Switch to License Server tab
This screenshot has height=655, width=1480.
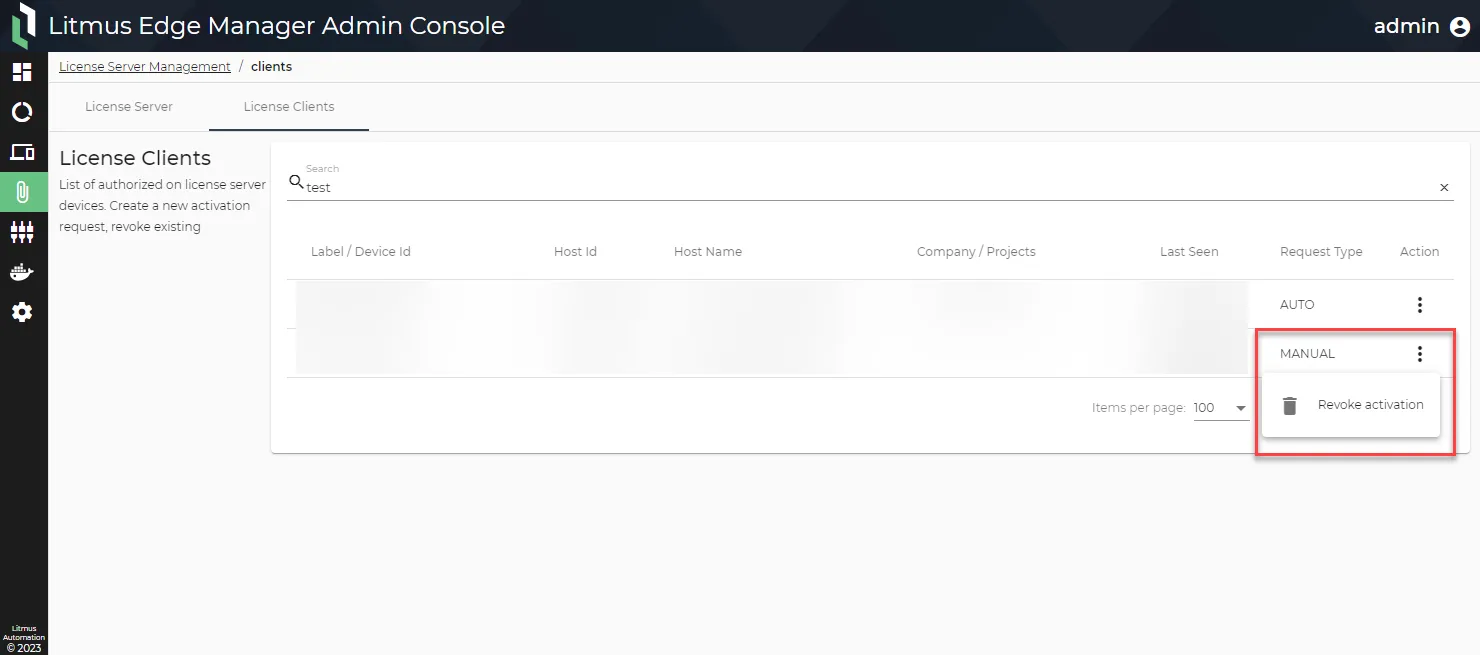[x=129, y=107]
